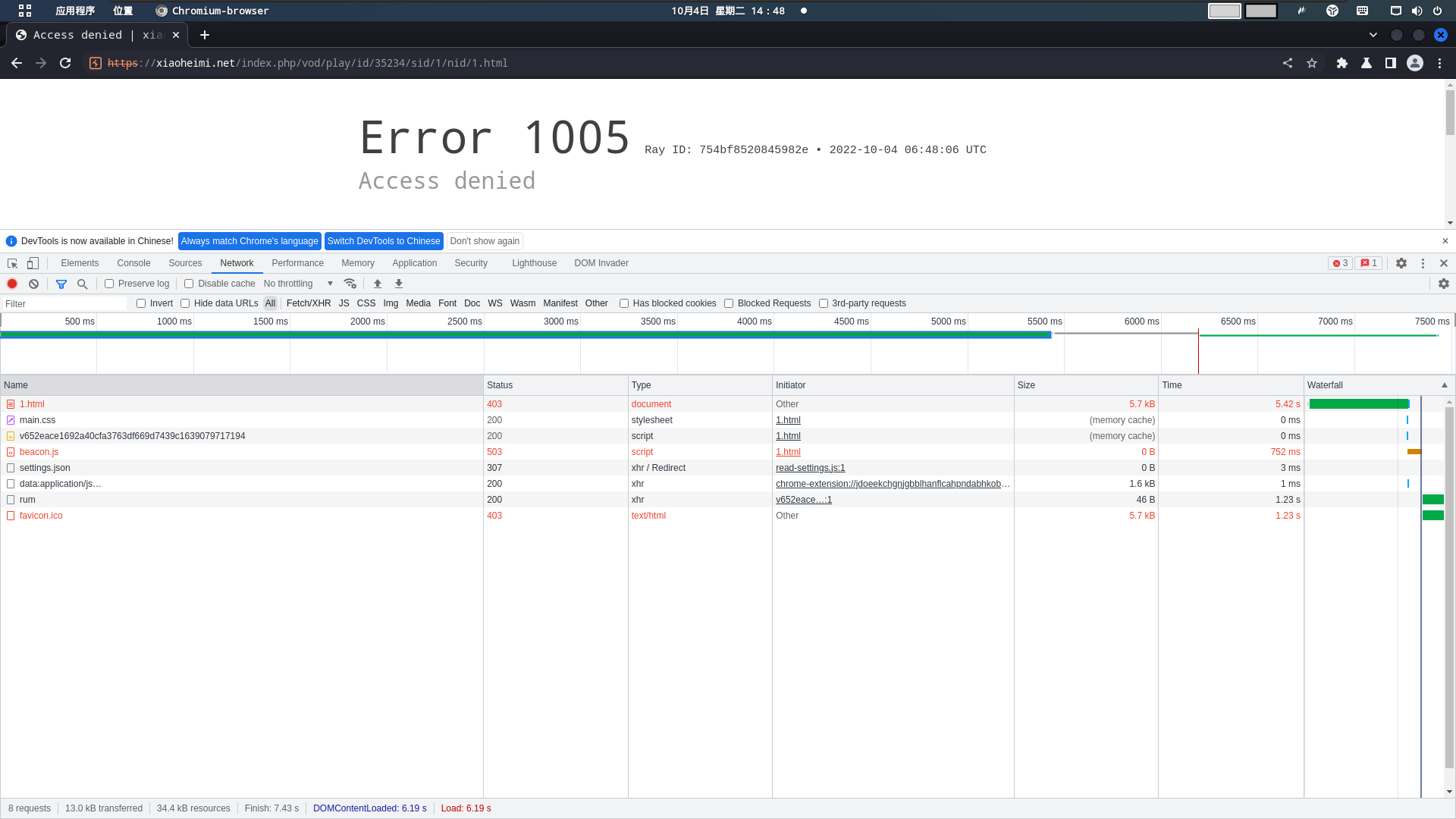Check the Invert filter option
The height and width of the screenshot is (819, 1456).
click(141, 303)
